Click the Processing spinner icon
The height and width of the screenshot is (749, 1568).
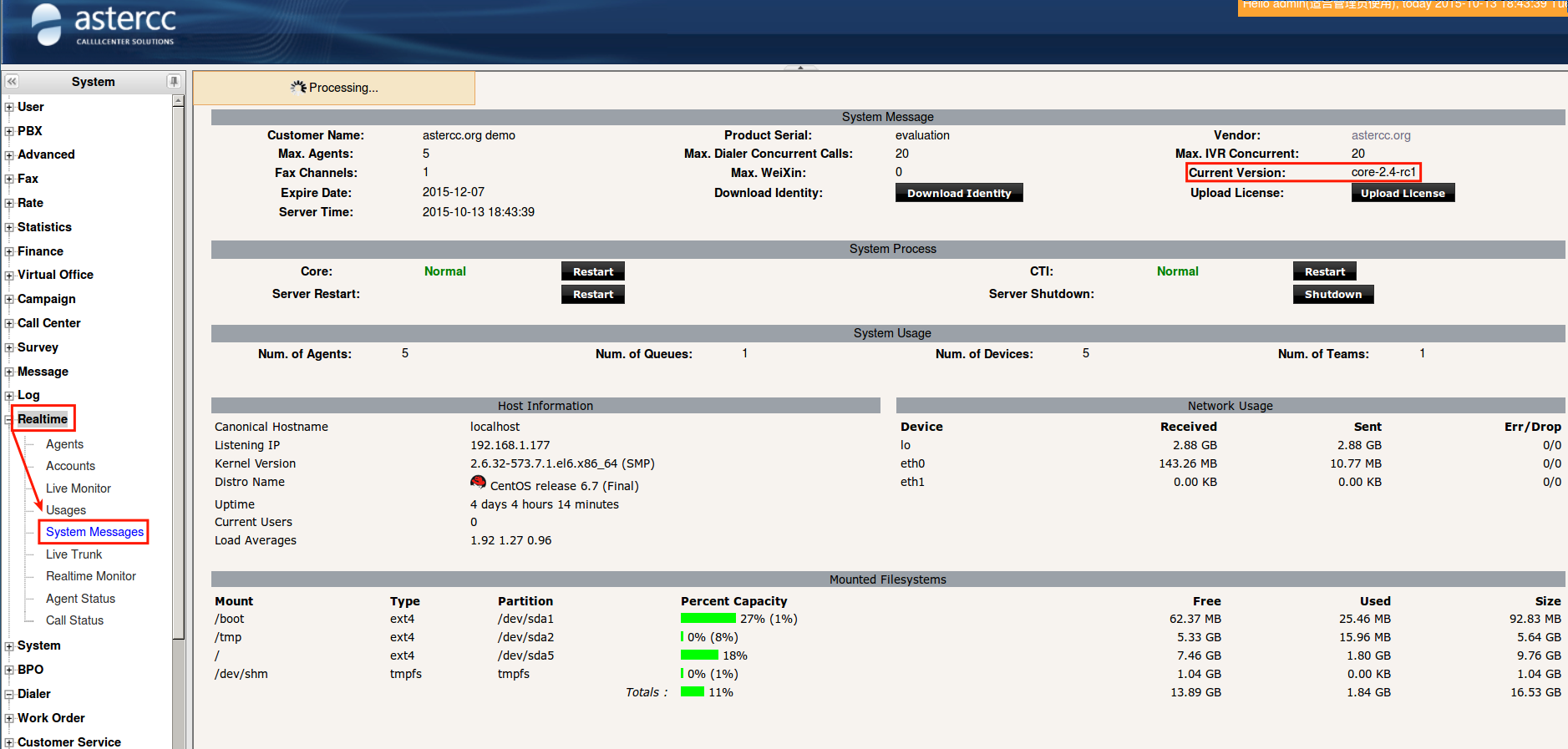(298, 88)
